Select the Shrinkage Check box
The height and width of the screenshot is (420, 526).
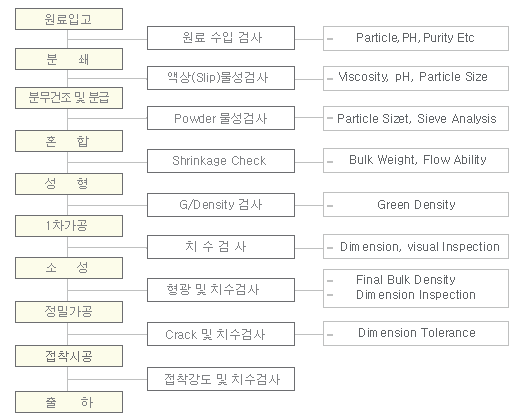(221, 161)
